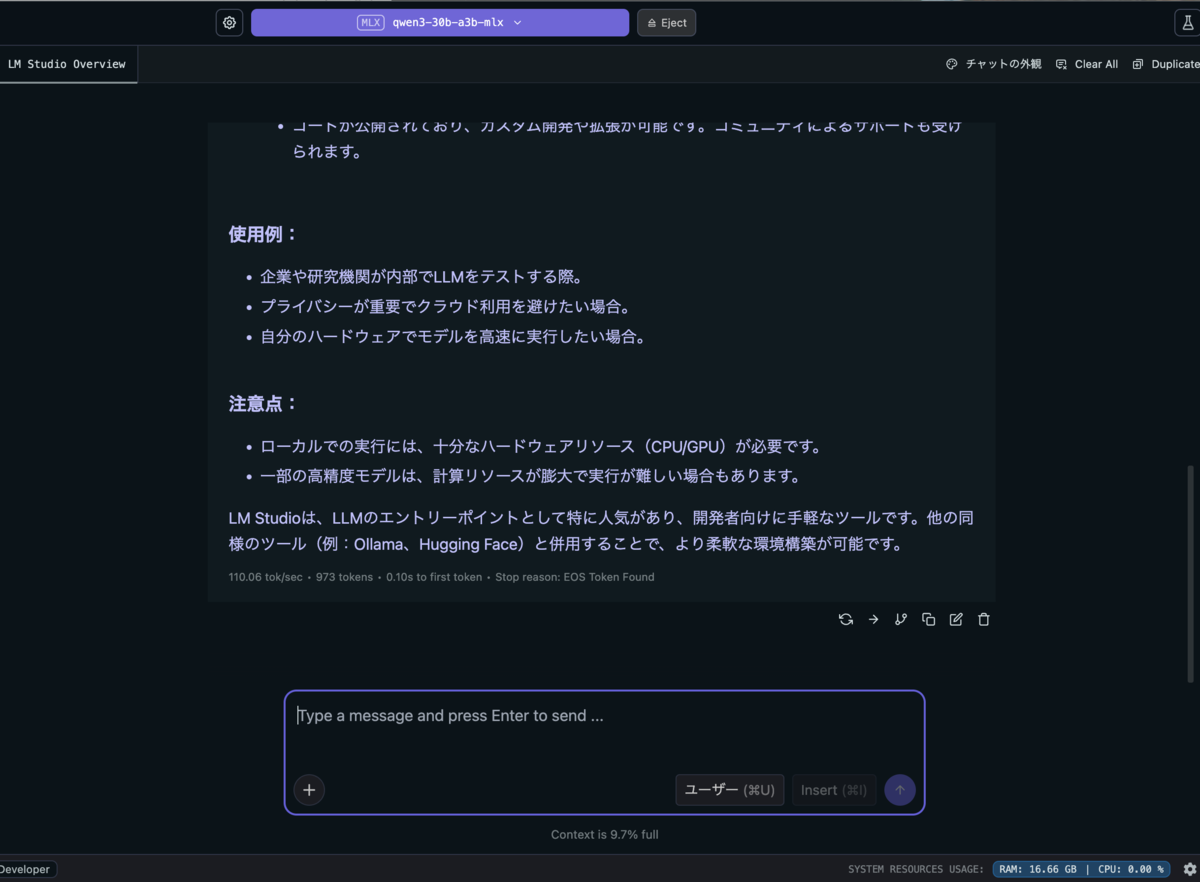This screenshot has width=1200, height=882.
Task: Continue the assistant message with arrow icon
Action: [x=873, y=620]
